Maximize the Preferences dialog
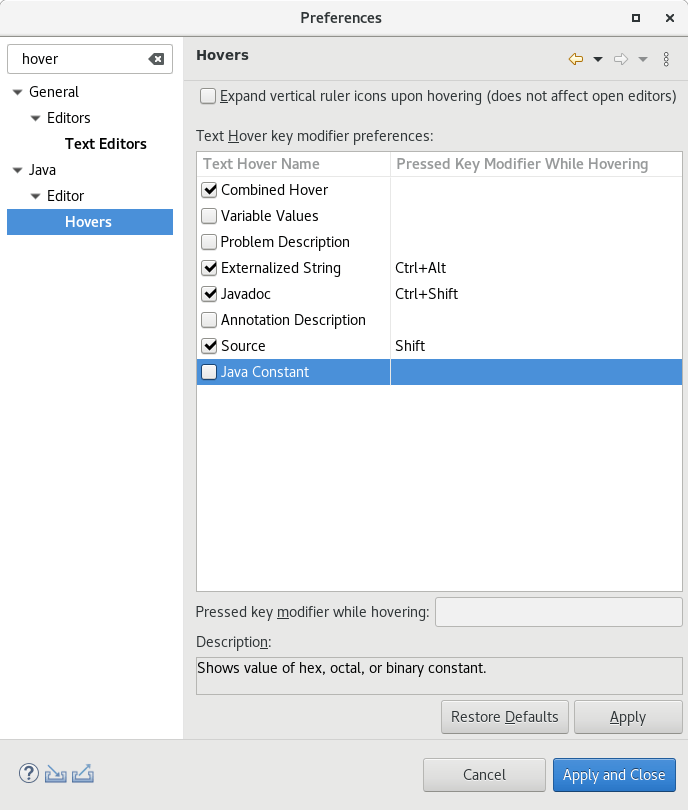 636,18
